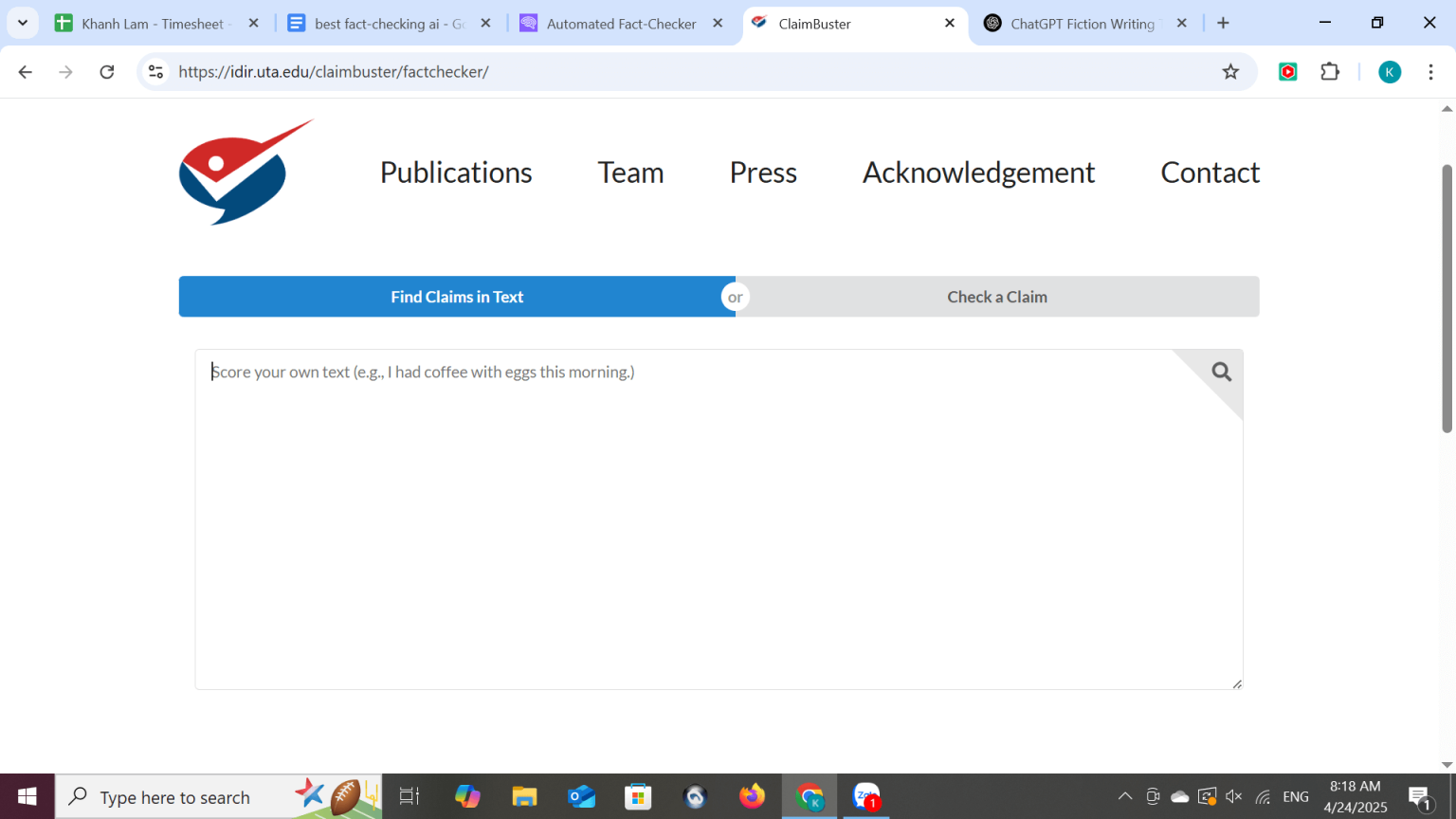
Task: Reload the page
Action: [x=107, y=72]
